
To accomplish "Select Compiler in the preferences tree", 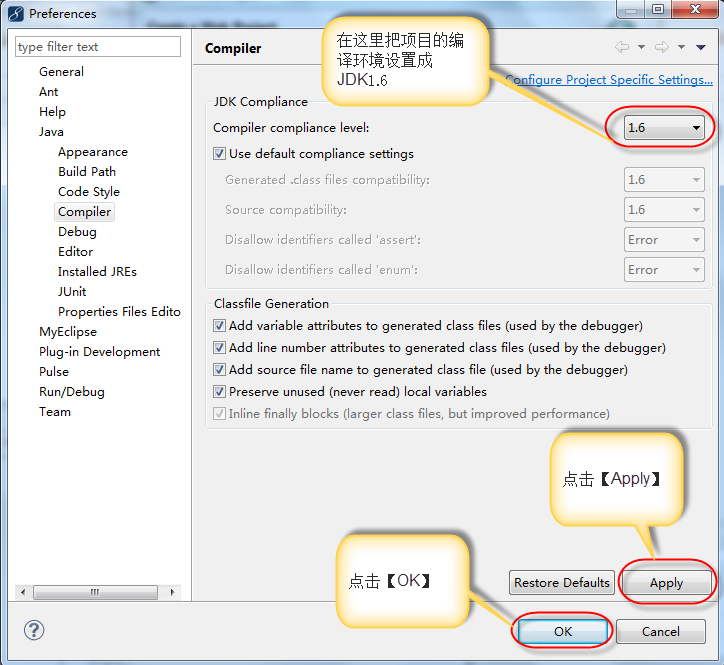I will 84,212.
